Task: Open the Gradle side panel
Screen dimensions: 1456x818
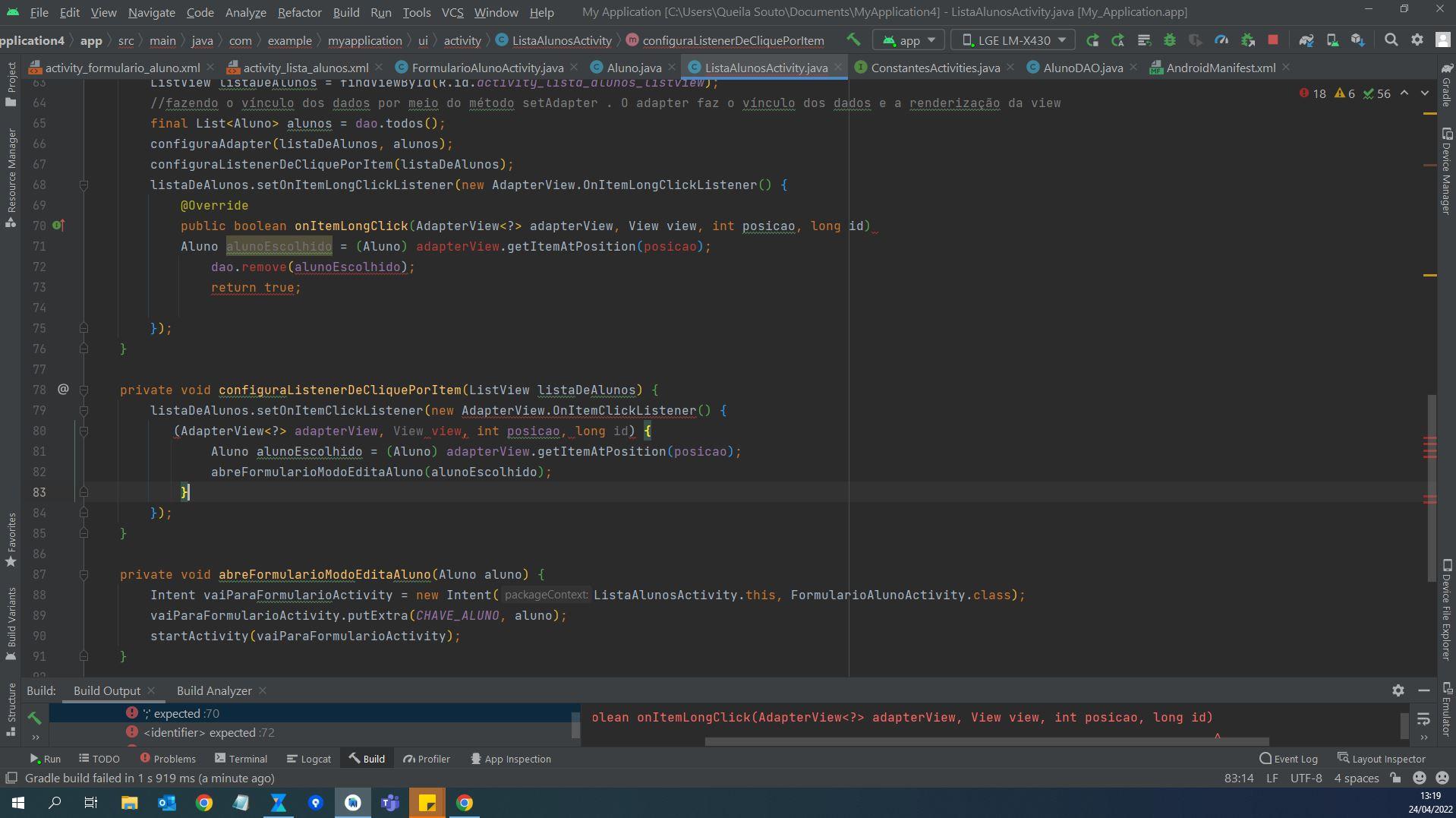Action: click(x=1446, y=84)
